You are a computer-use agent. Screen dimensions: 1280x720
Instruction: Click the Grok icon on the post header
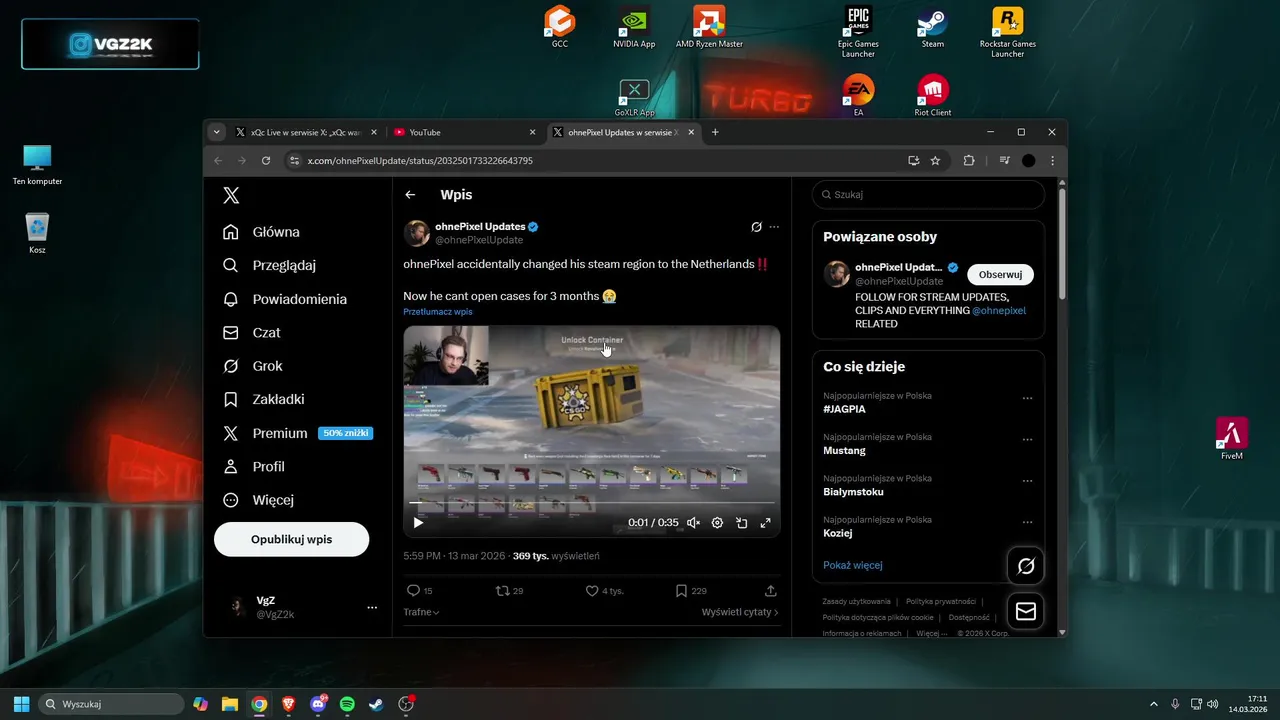tap(756, 227)
